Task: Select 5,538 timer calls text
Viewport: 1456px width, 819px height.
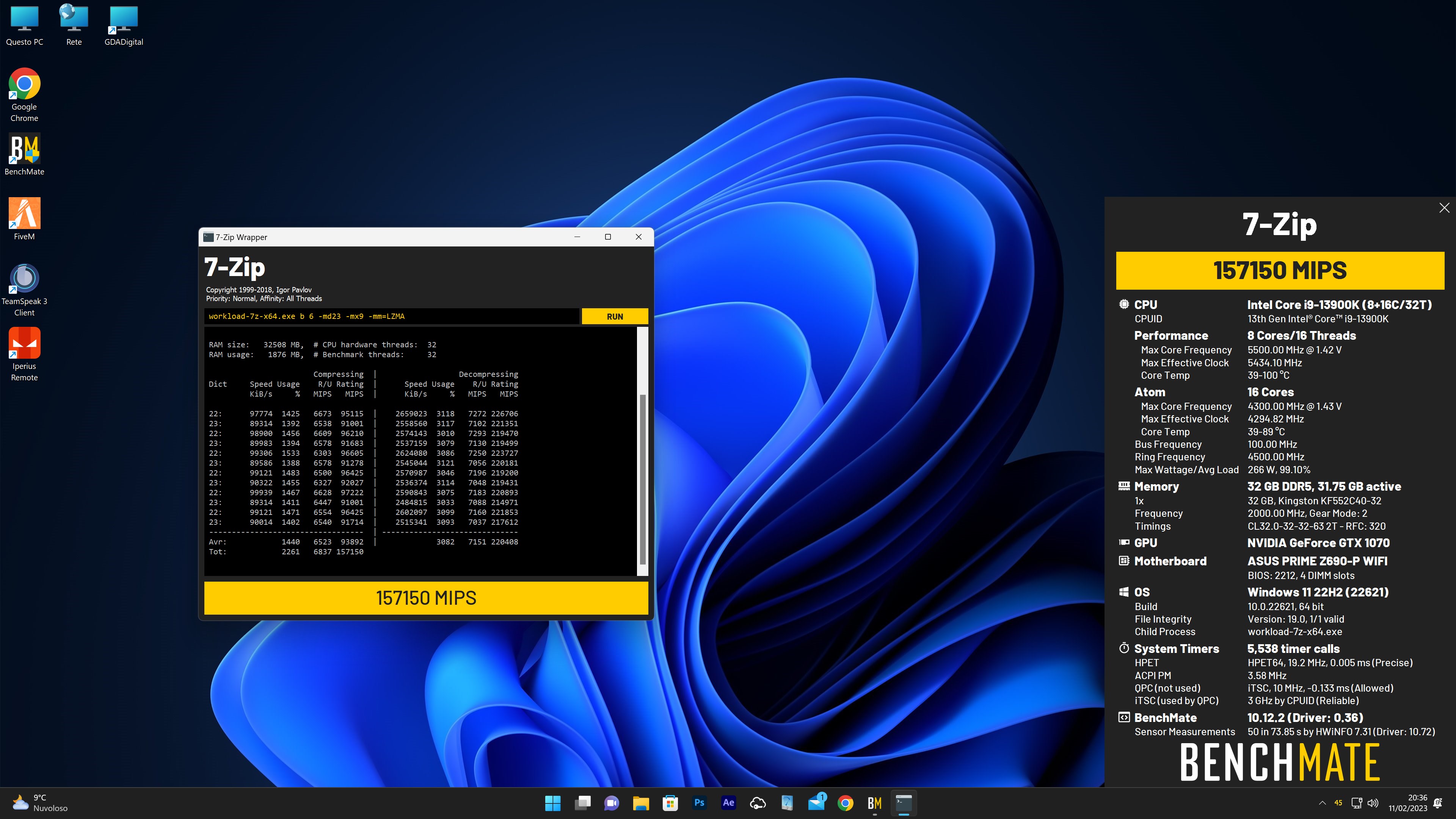Action: point(1293,648)
